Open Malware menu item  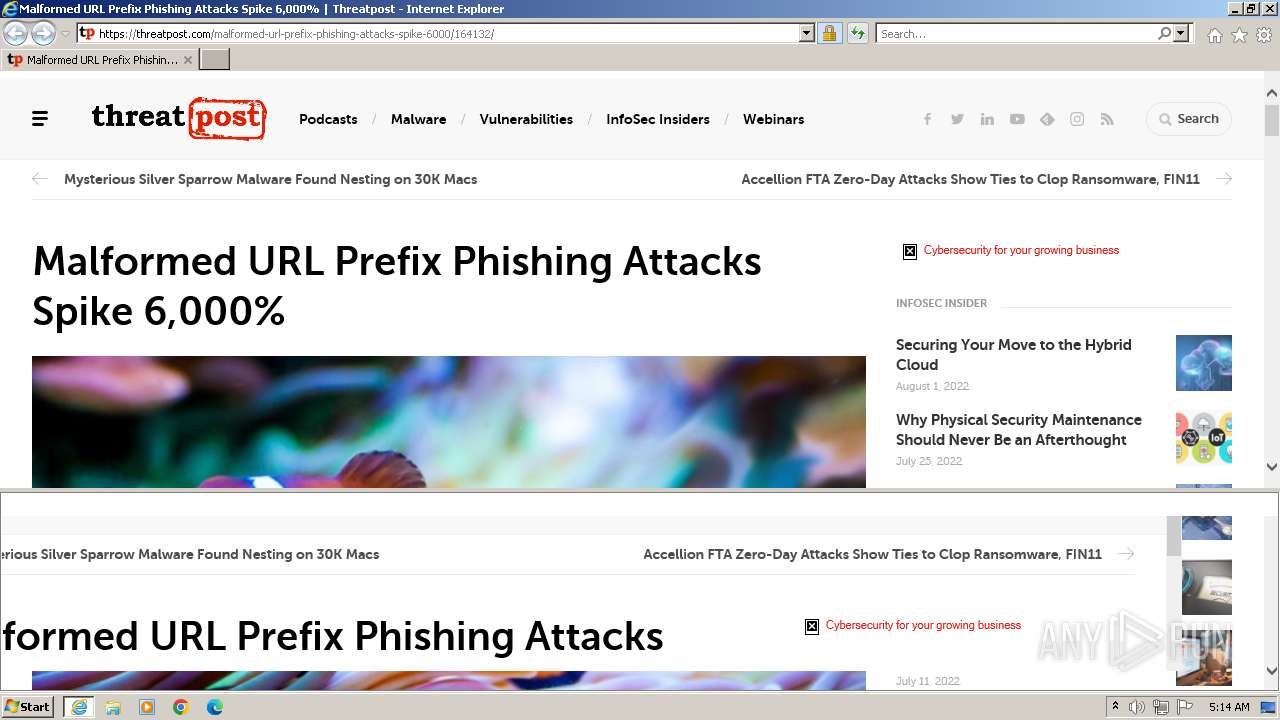[418, 119]
